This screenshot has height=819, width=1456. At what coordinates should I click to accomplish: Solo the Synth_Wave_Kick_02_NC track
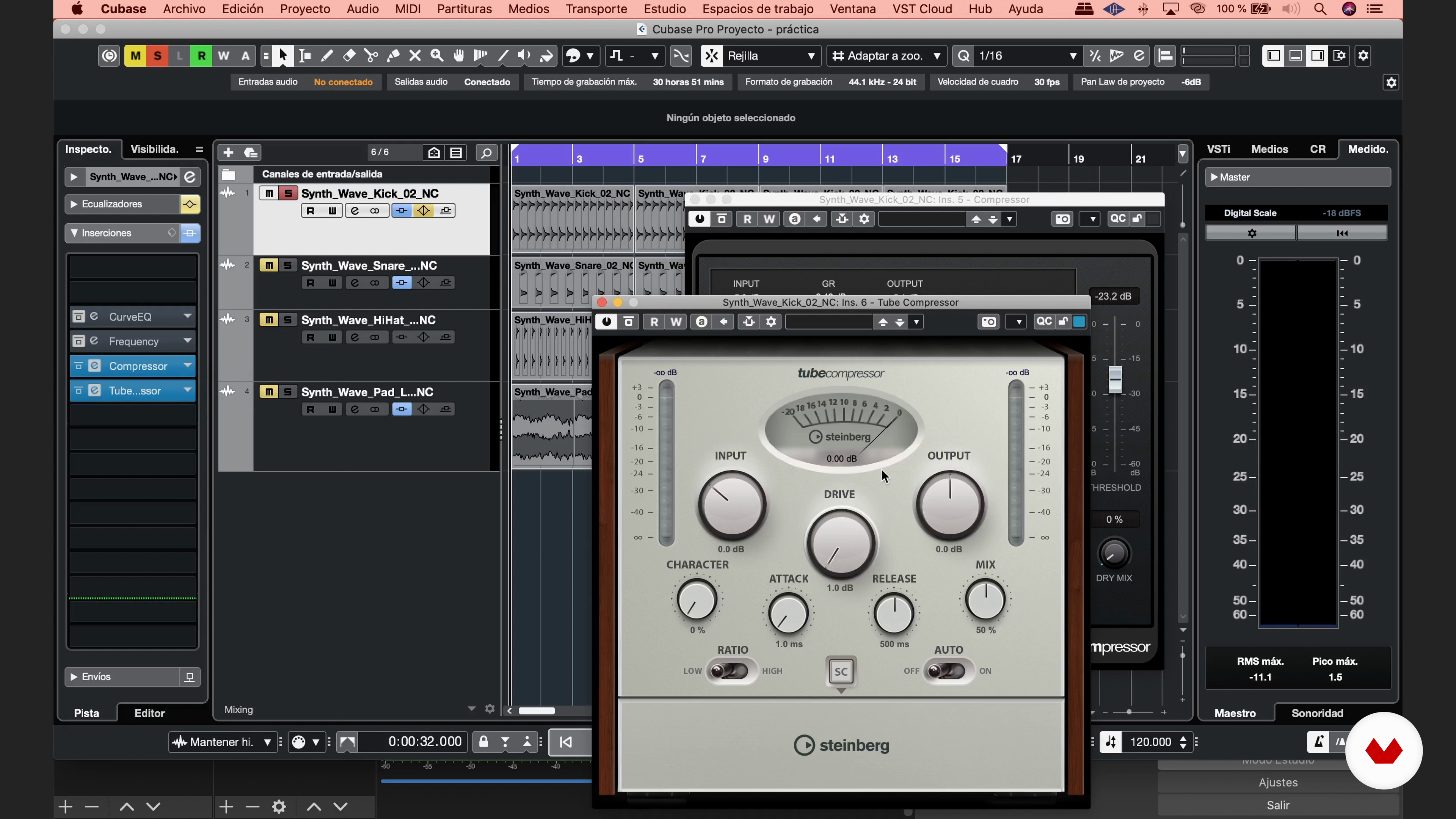pyautogui.click(x=288, y=193)
